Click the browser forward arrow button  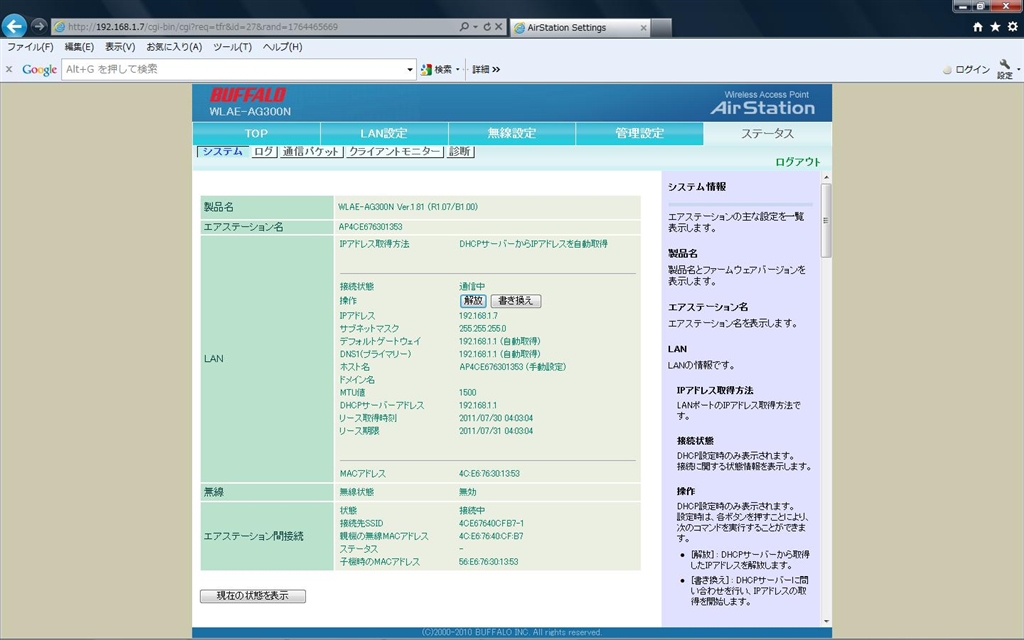(39, 26)
